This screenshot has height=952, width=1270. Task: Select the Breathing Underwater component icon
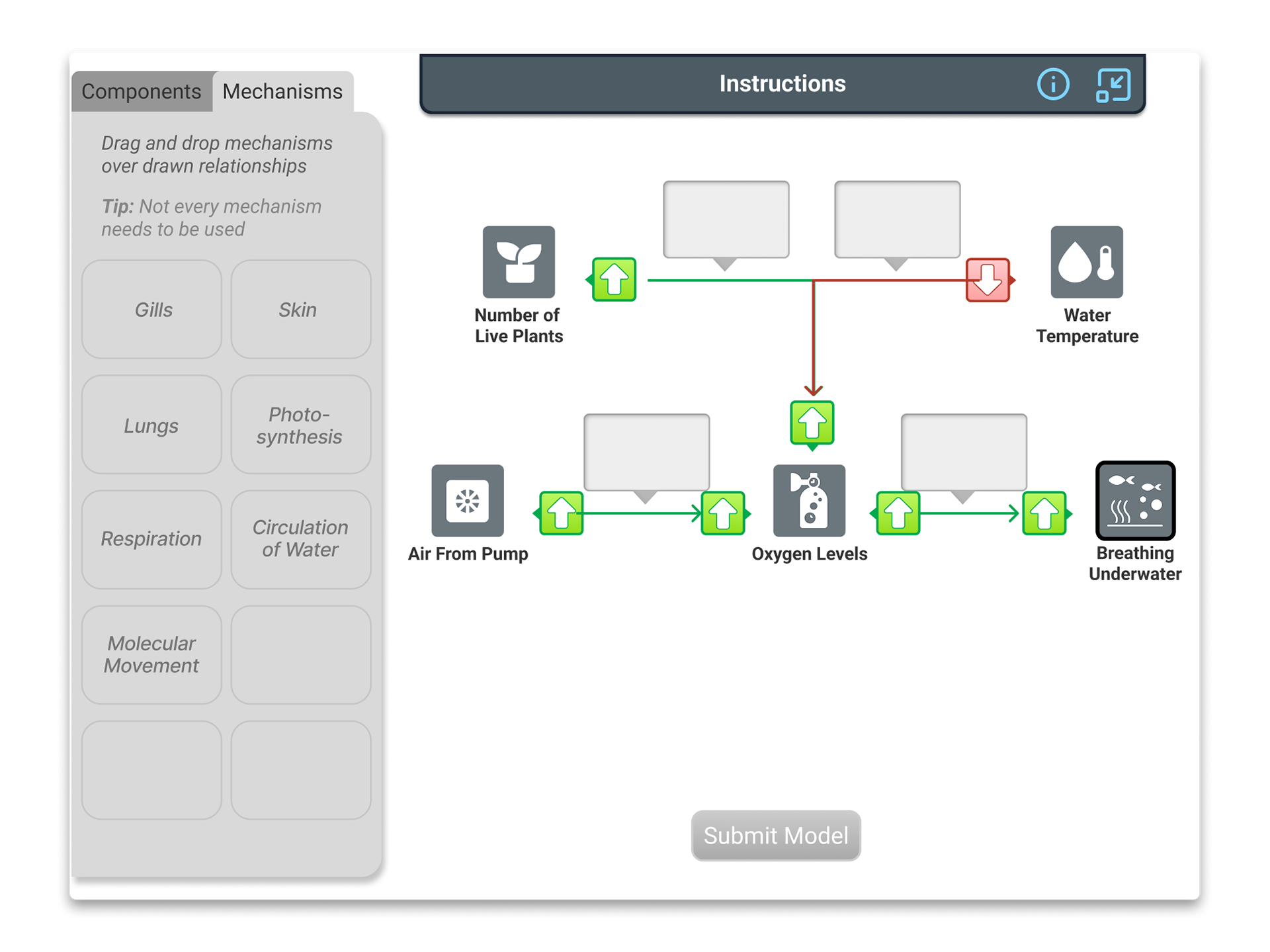click(x=1135, y=500)
